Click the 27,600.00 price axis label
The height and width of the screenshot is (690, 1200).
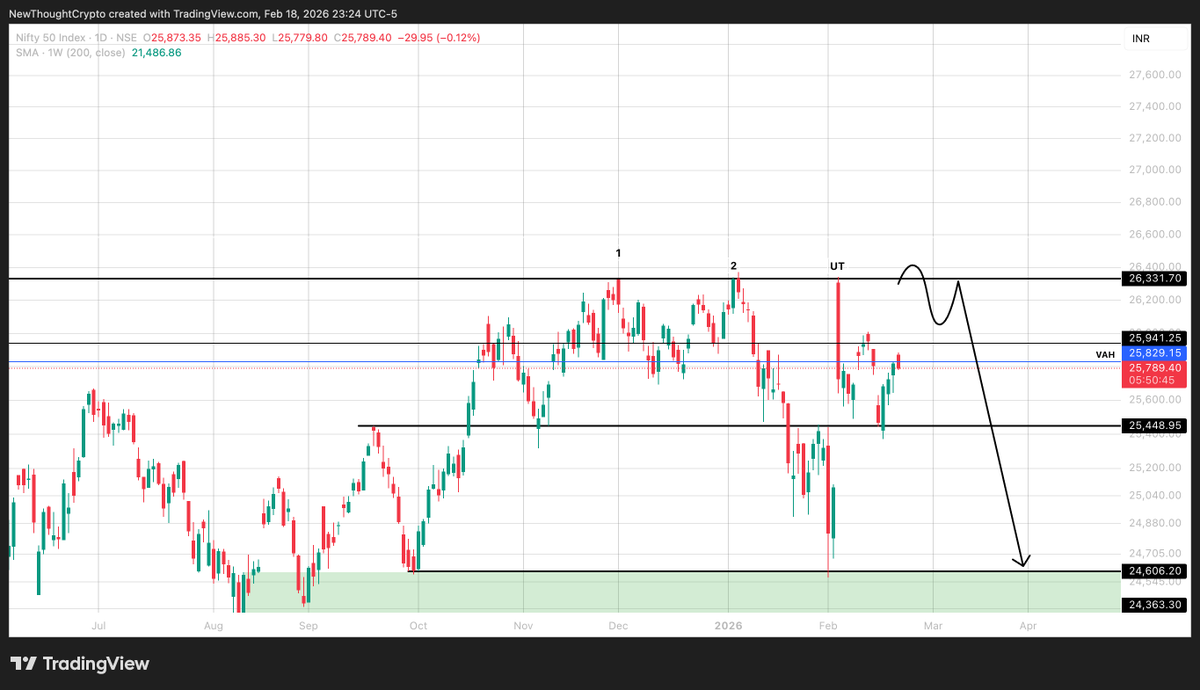[x=1155, y=74]
